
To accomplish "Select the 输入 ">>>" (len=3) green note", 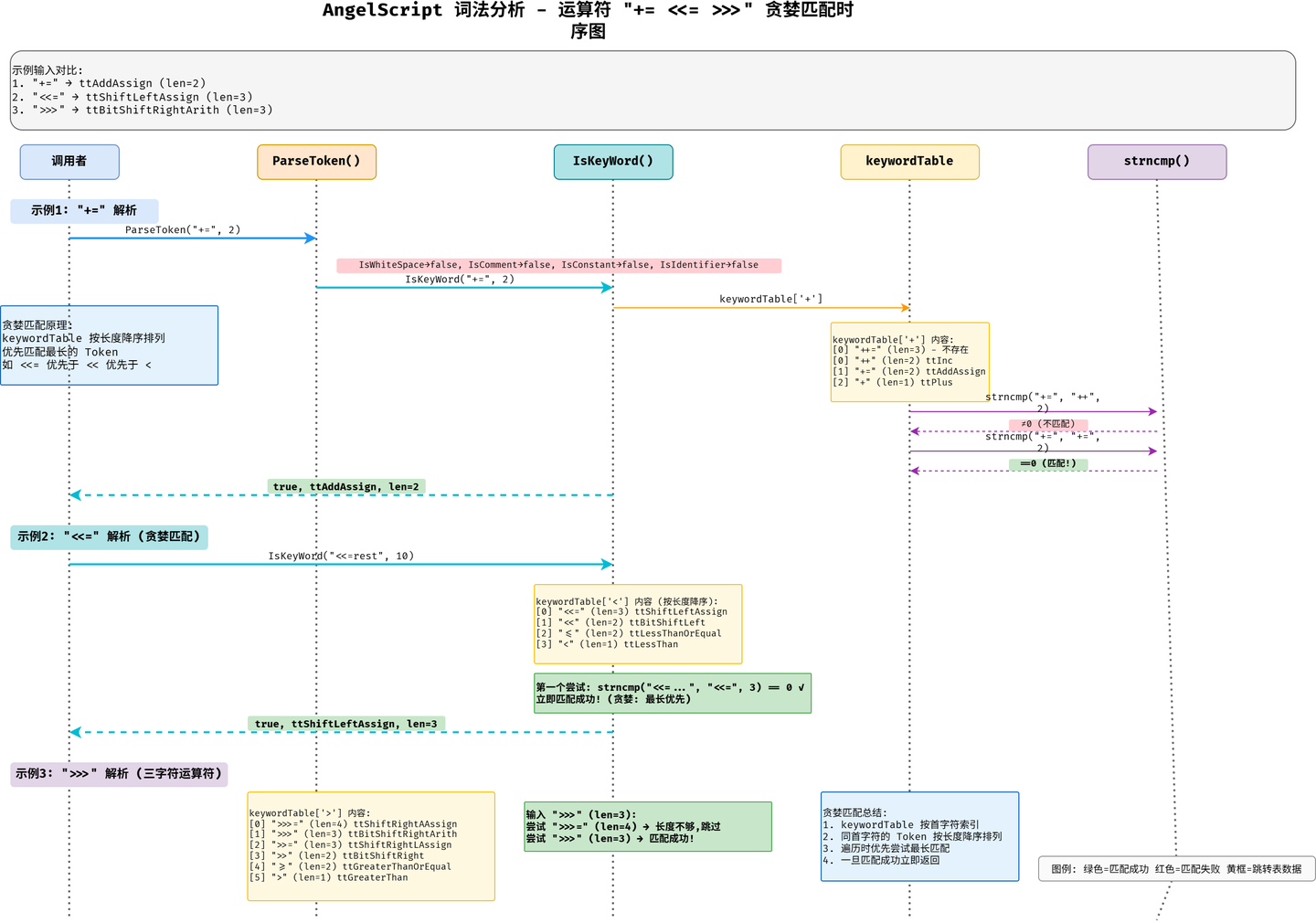I will pyautogui.click(x=648, y=827).
